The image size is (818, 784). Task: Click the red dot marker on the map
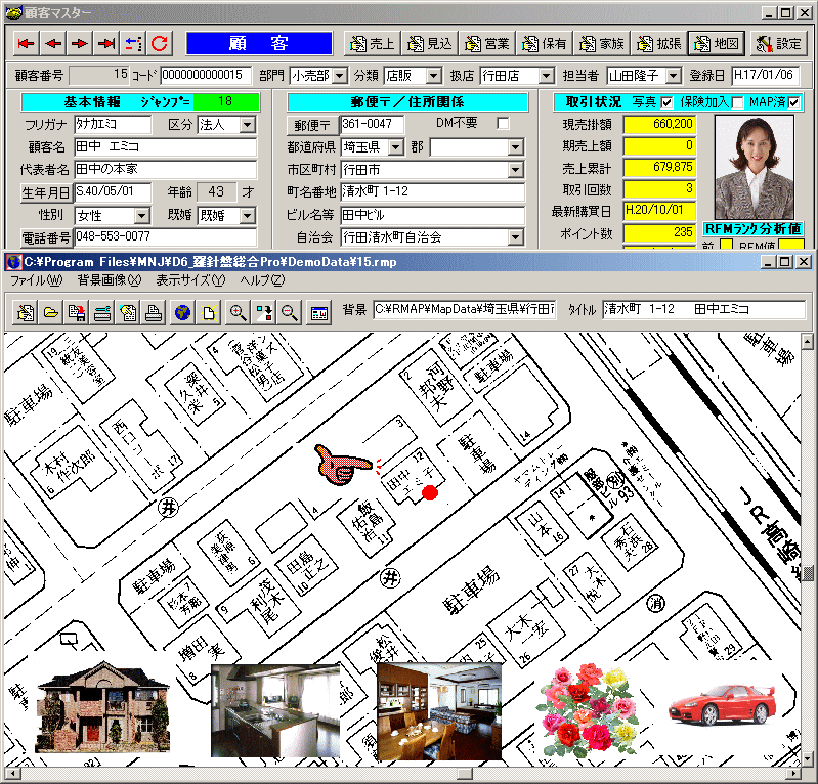click(x=430, y=492)
